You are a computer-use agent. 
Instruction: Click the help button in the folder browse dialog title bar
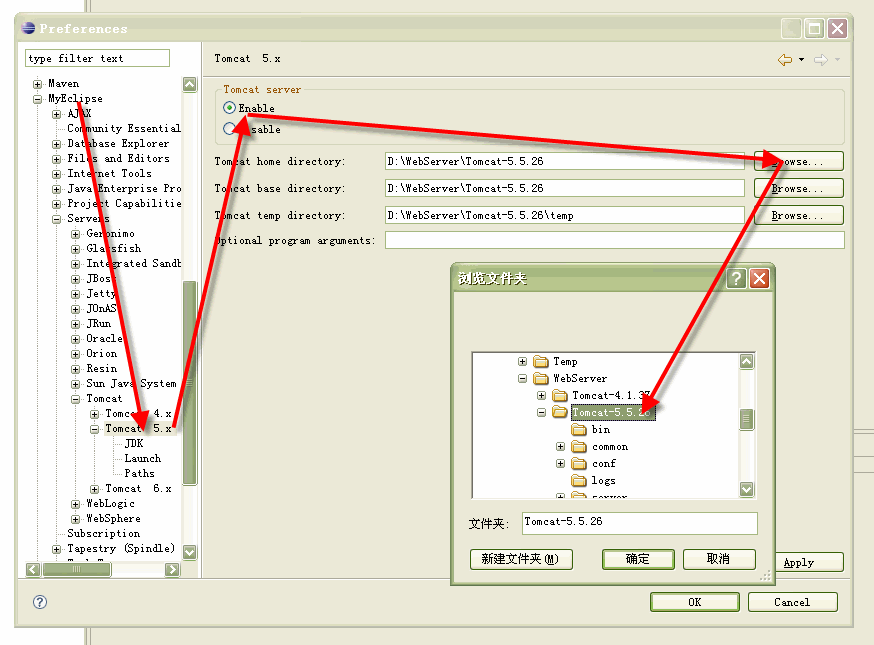[736, 278]
